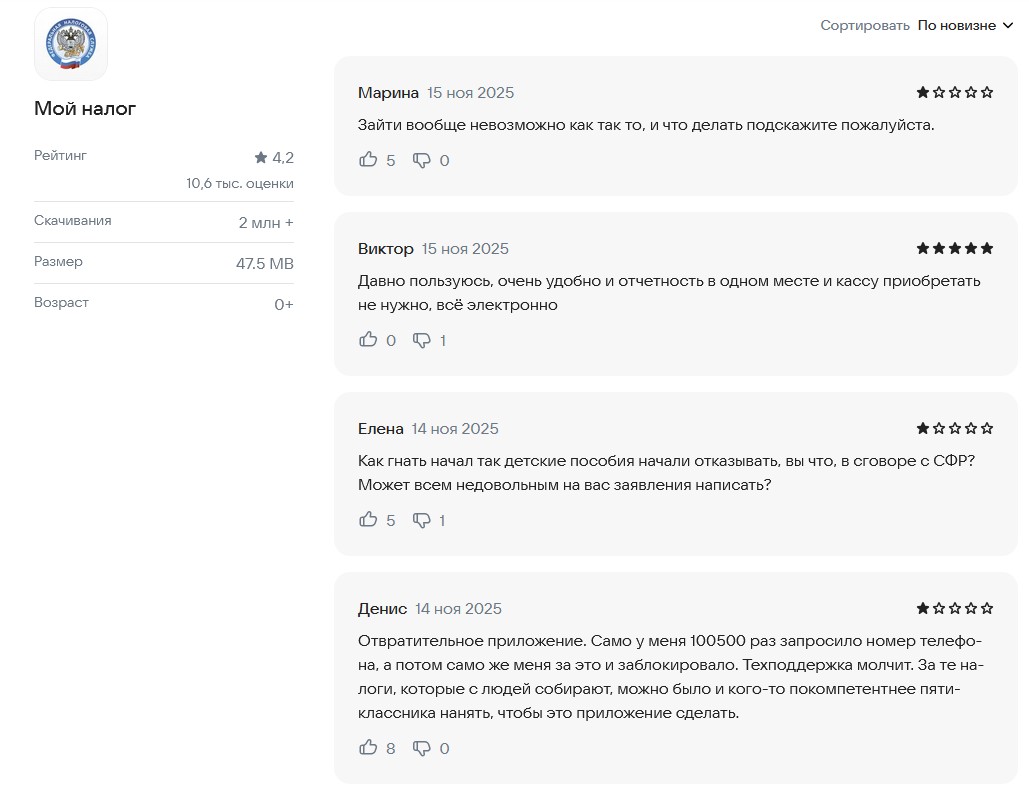Image resolution: width=1029 pixels, height=790 pixels.
Task: Click the Сортировать label
Action: (x=865, y=25)
